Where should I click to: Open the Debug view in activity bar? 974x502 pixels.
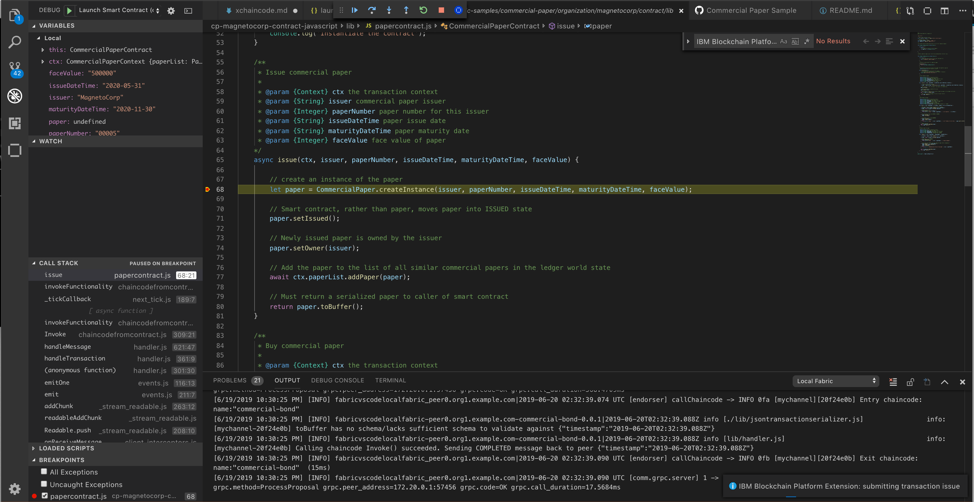point(14,96)
